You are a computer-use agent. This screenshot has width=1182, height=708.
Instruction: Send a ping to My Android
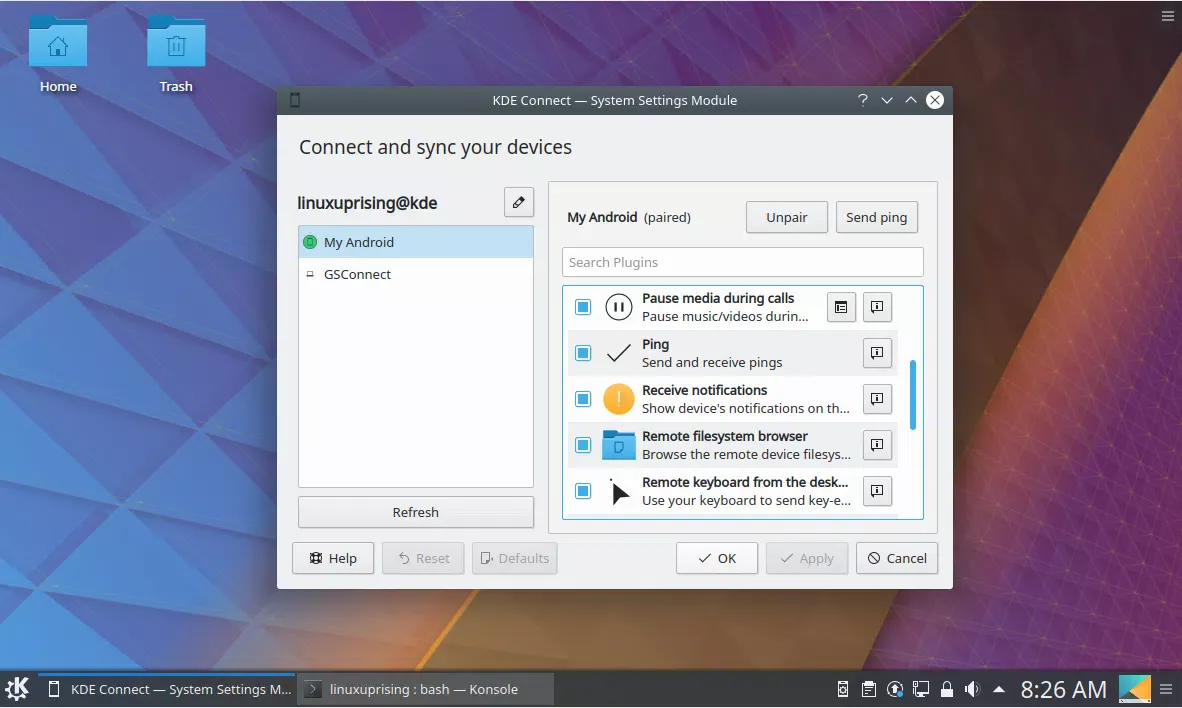tap(876, 217)
